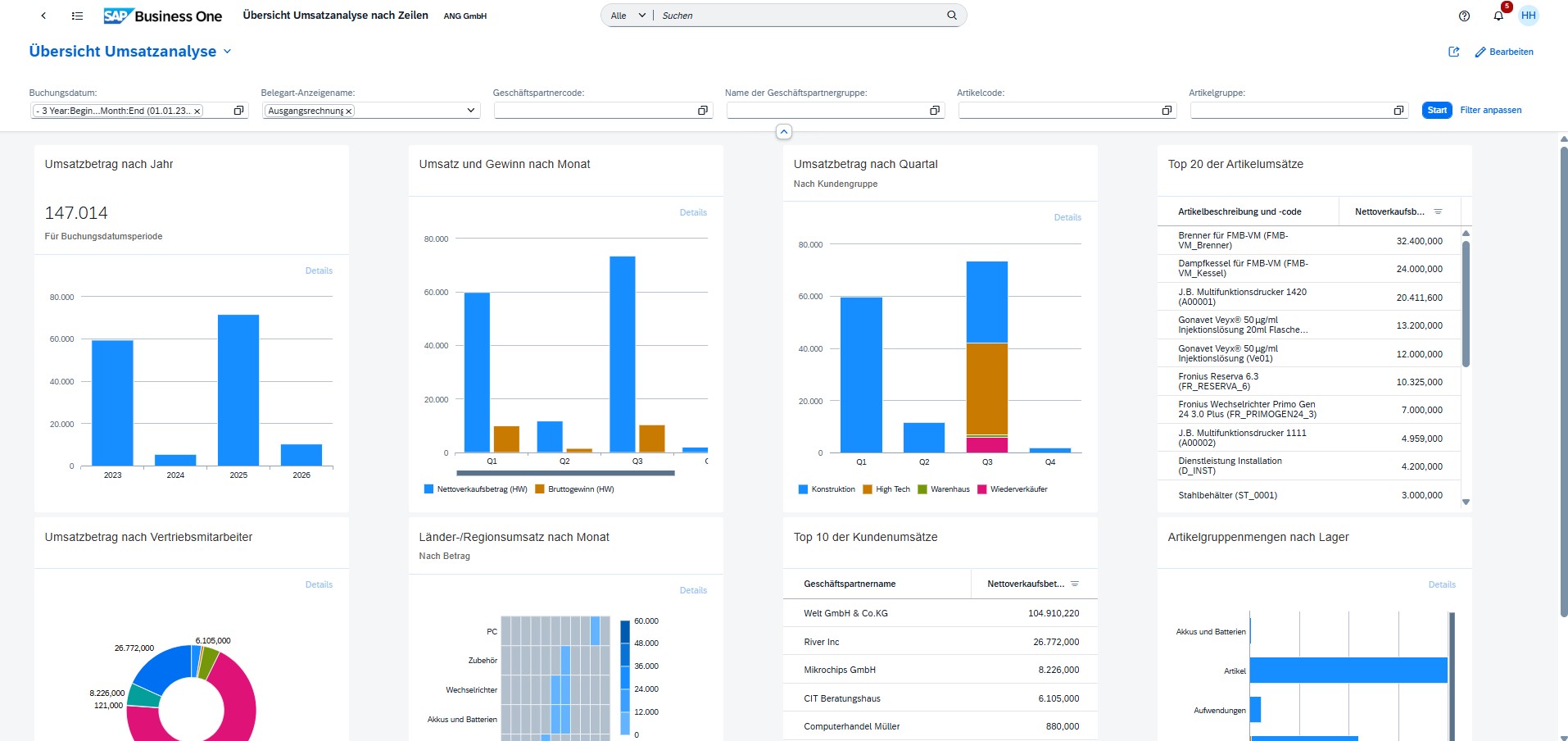The width and height of the screenshot is (1568, 741).
Task: Click the Start button
Action: point(1435,110)
